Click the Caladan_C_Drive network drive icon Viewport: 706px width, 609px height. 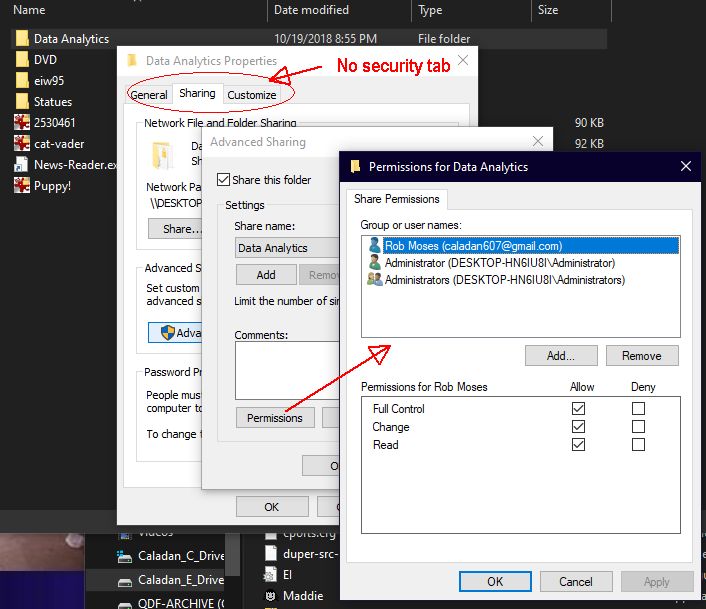(124, 557)
